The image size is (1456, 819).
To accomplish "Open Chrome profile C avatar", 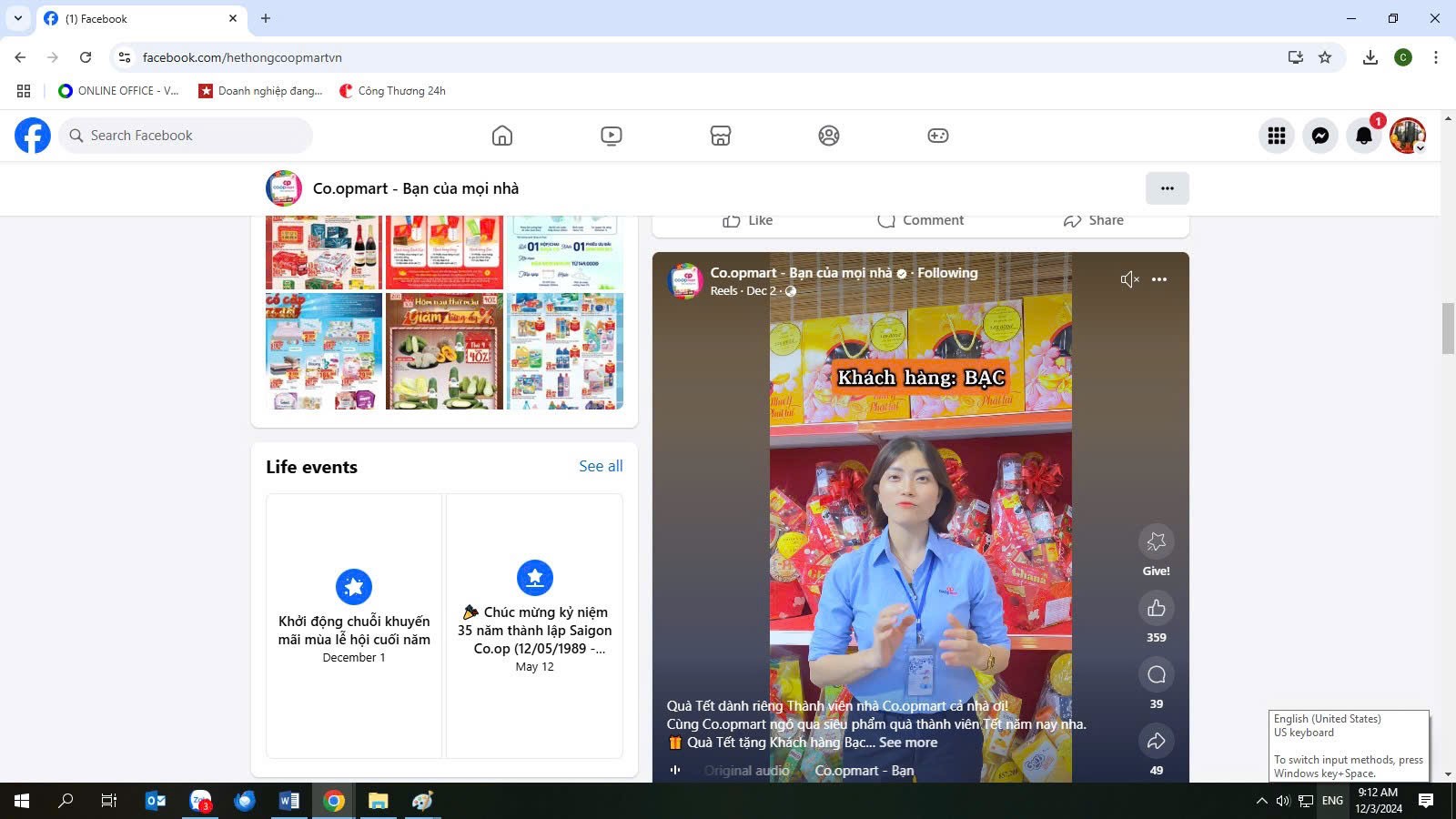I will click(1403, 57).
